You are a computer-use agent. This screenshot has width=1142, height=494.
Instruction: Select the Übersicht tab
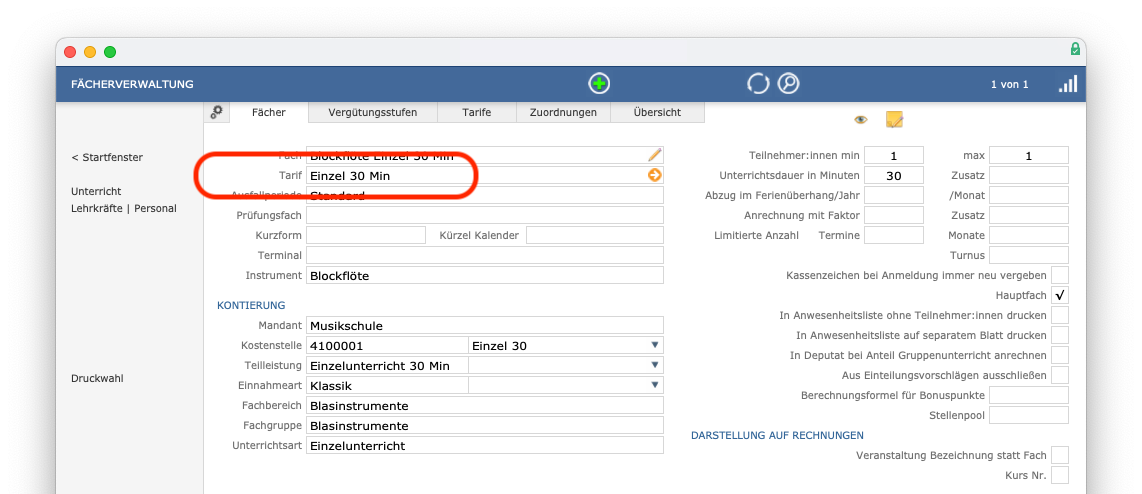(x=657, y=112)
